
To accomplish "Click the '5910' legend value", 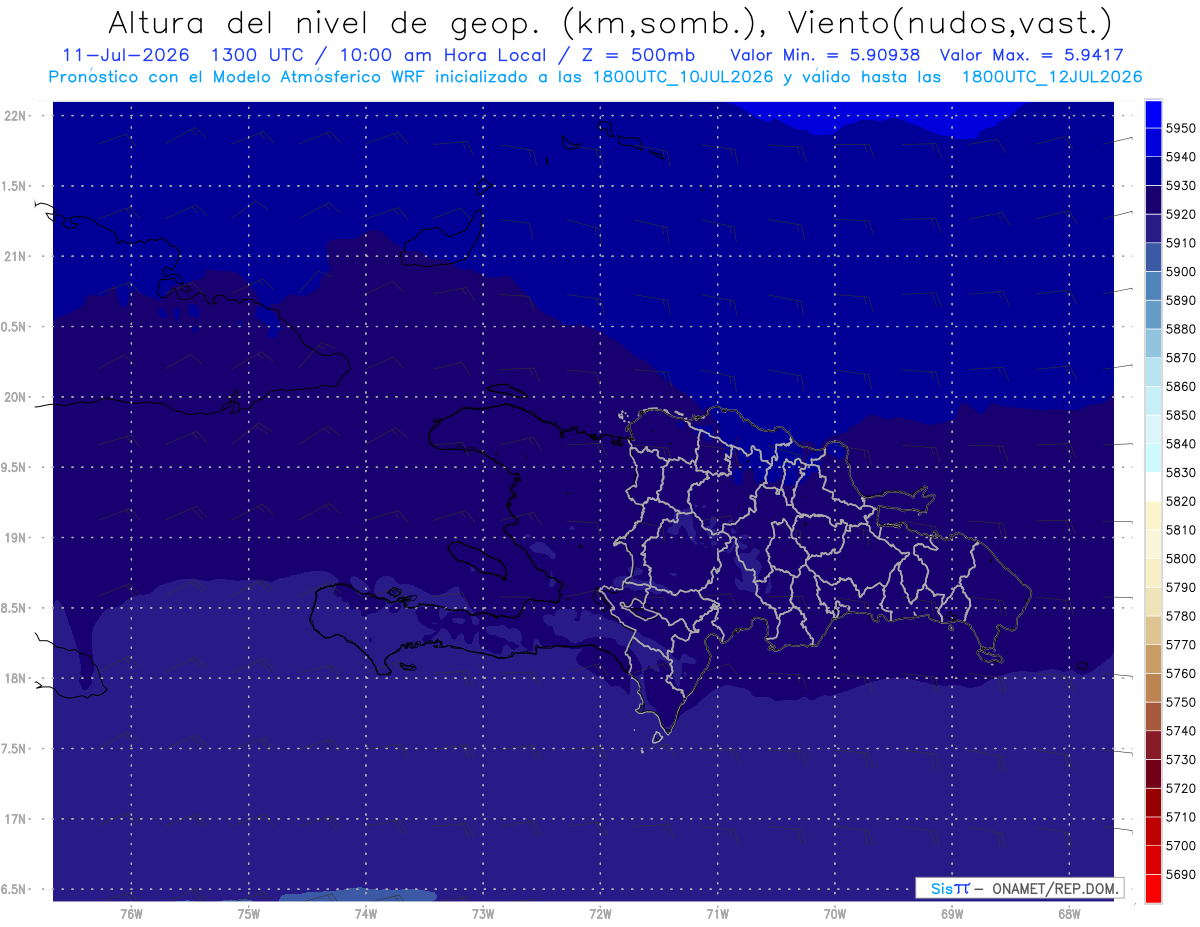I will 1181,243.
